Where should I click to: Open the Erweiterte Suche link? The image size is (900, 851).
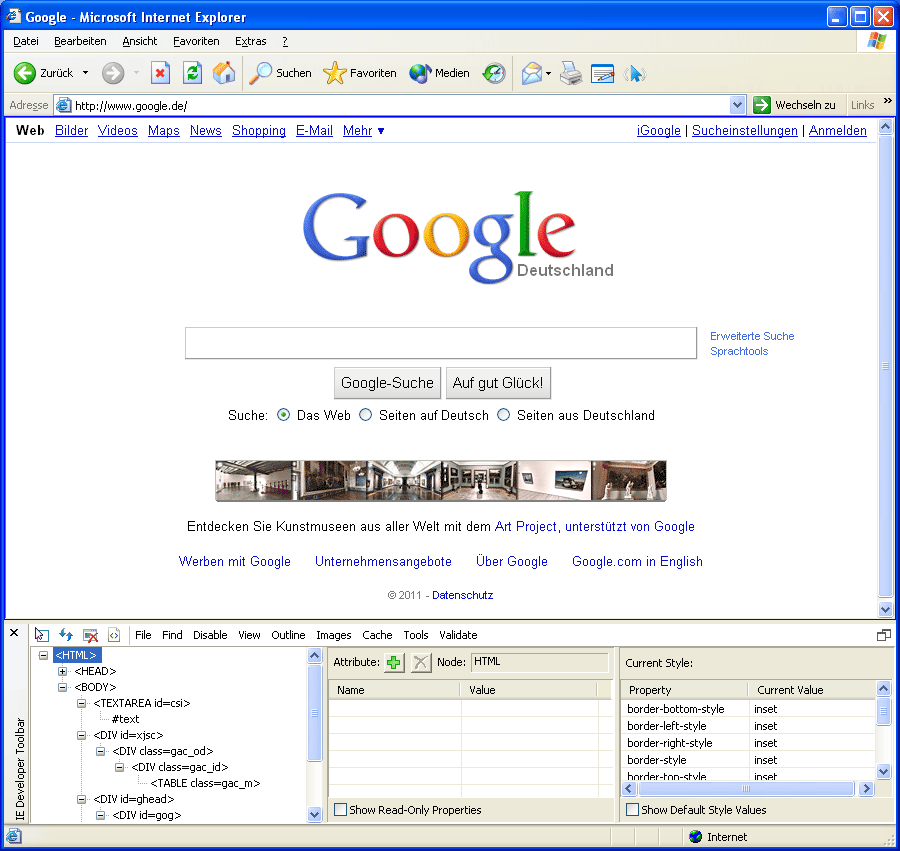752,336
